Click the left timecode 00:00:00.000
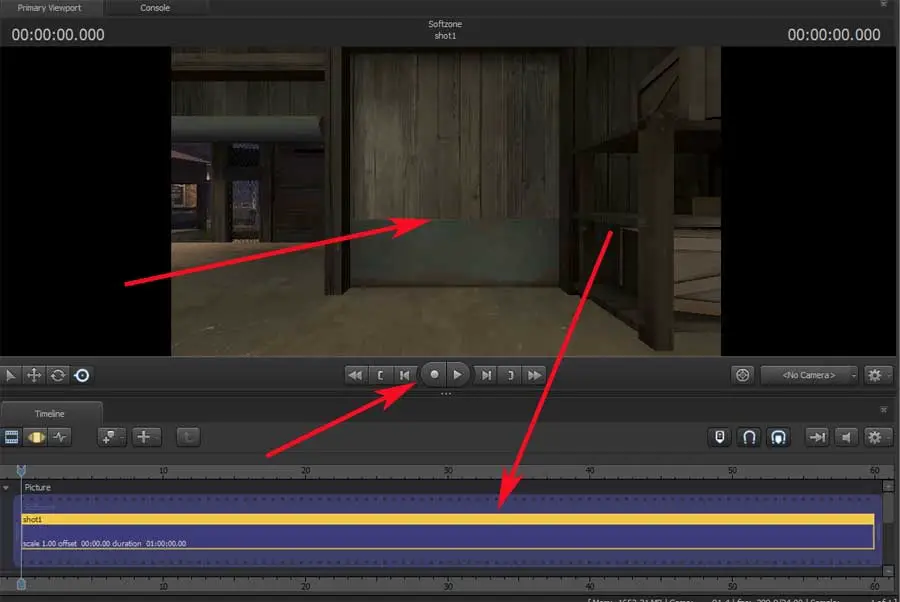This screenshot has width=900, height=602. point(58,35)
